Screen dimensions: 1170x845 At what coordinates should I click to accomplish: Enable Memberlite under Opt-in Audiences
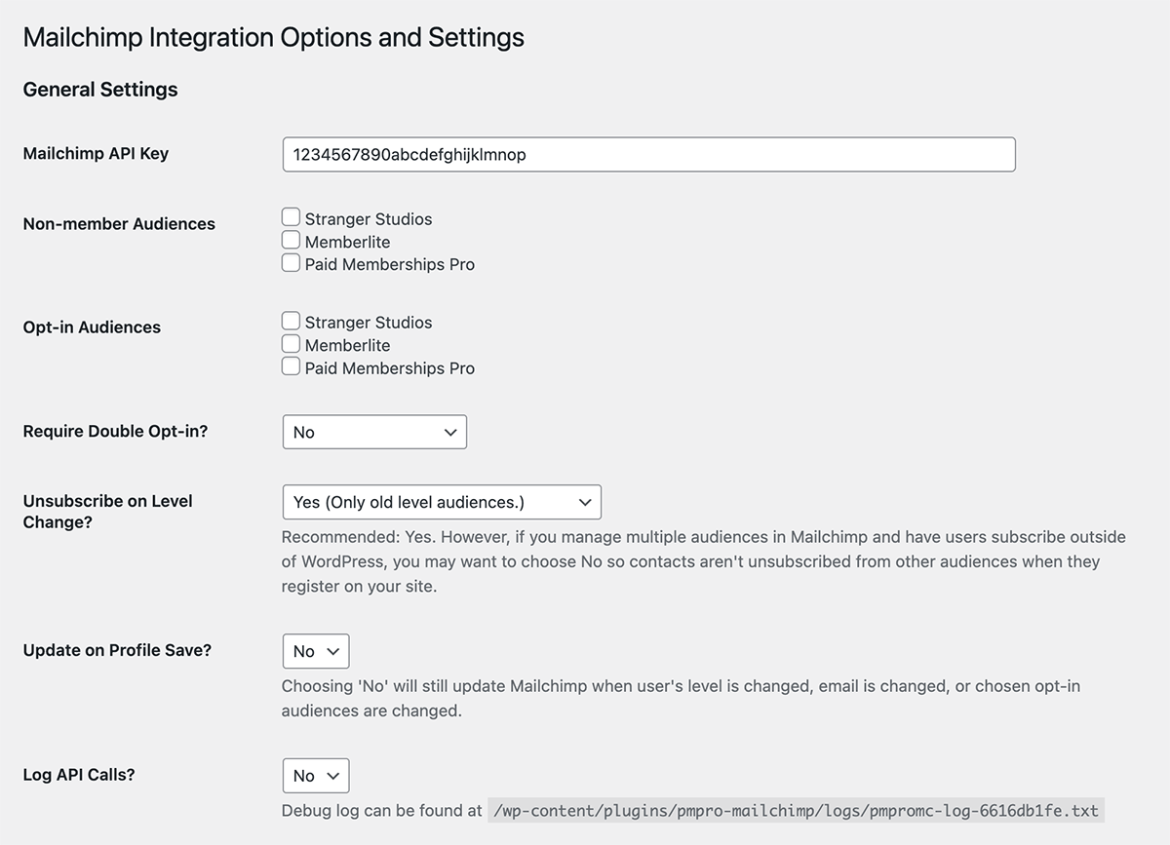(x=291, y=344)
